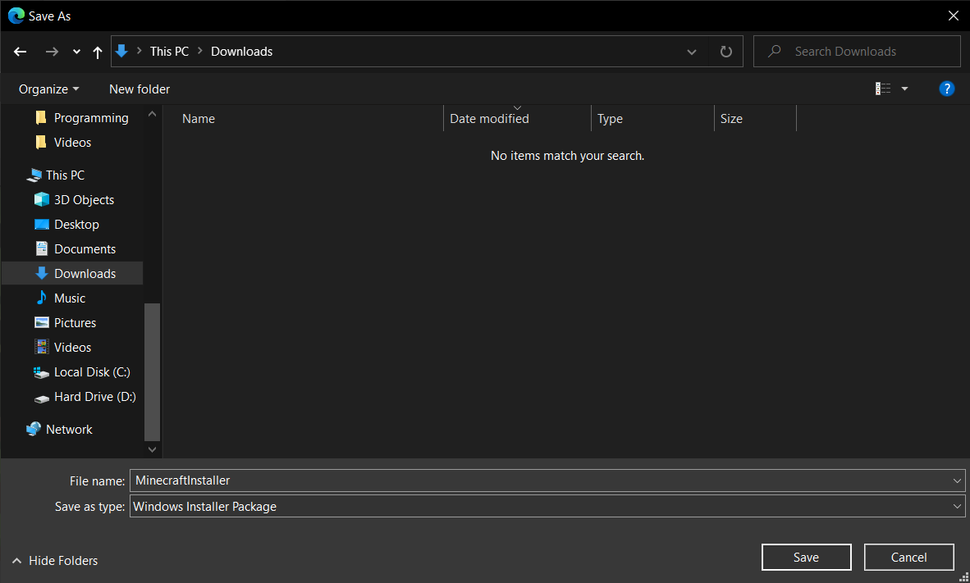Screen dimensions: 970x583
Task: Open Help via the question mark icon
Action: point(946,88)
